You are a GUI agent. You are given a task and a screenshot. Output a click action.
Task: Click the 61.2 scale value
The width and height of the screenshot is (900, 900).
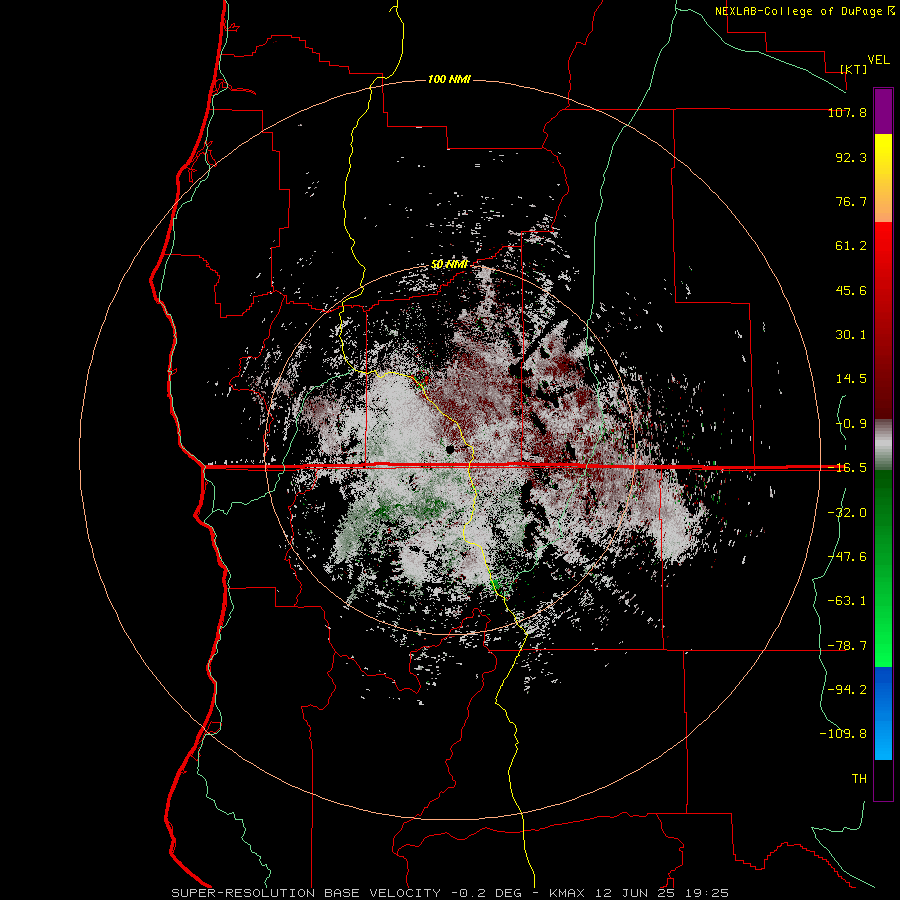pyautogui.click(x=851, y=246)
